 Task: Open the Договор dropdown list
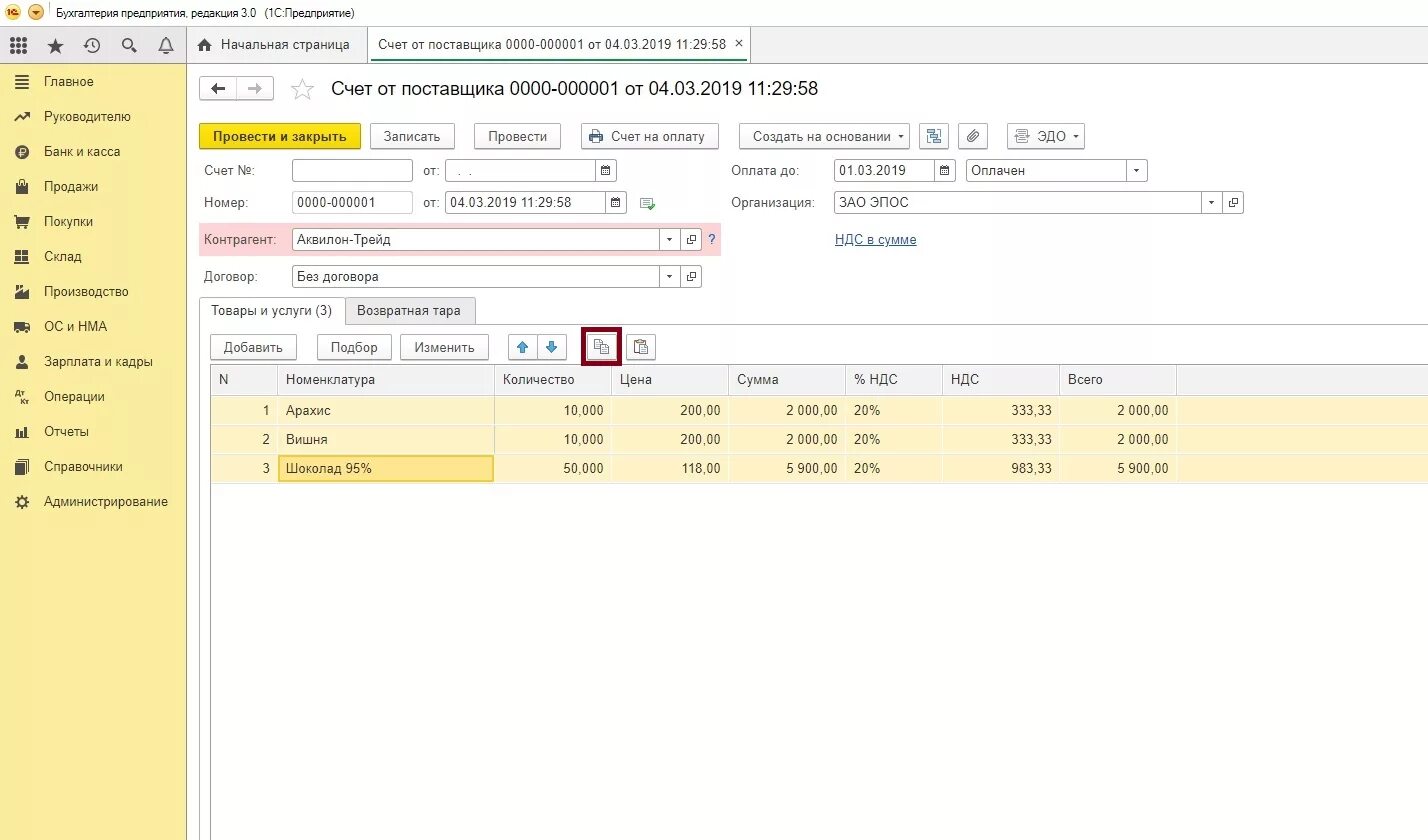669,276
